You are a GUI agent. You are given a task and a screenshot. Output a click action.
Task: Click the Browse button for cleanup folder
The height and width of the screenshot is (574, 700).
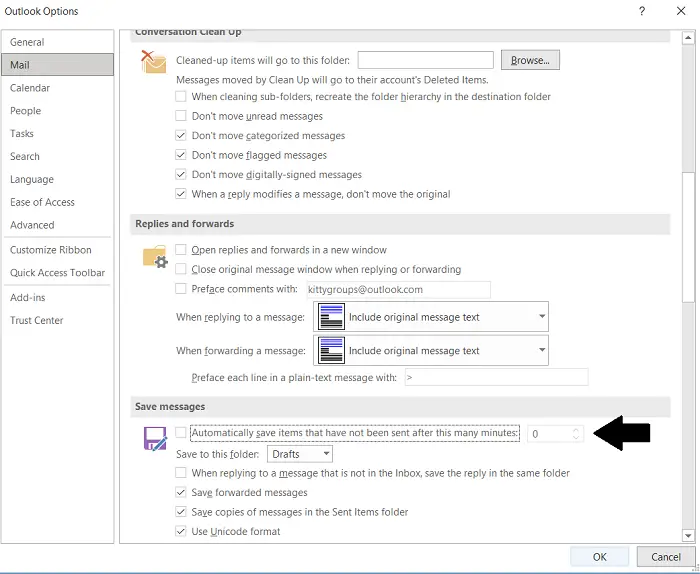tap(530, 60)
